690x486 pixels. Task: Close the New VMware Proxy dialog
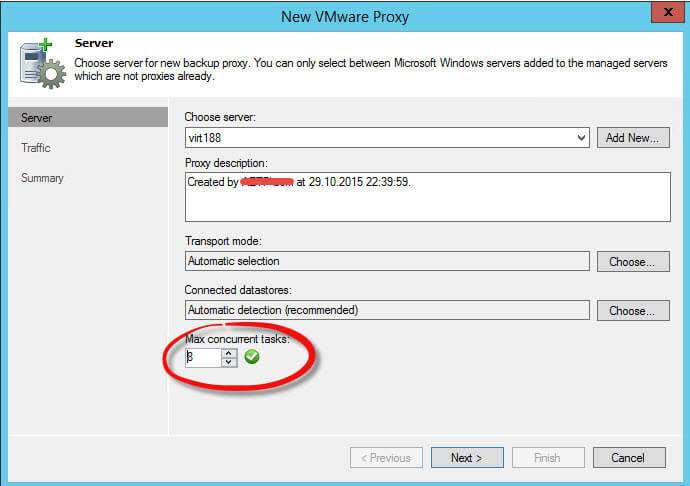[668, 12]
